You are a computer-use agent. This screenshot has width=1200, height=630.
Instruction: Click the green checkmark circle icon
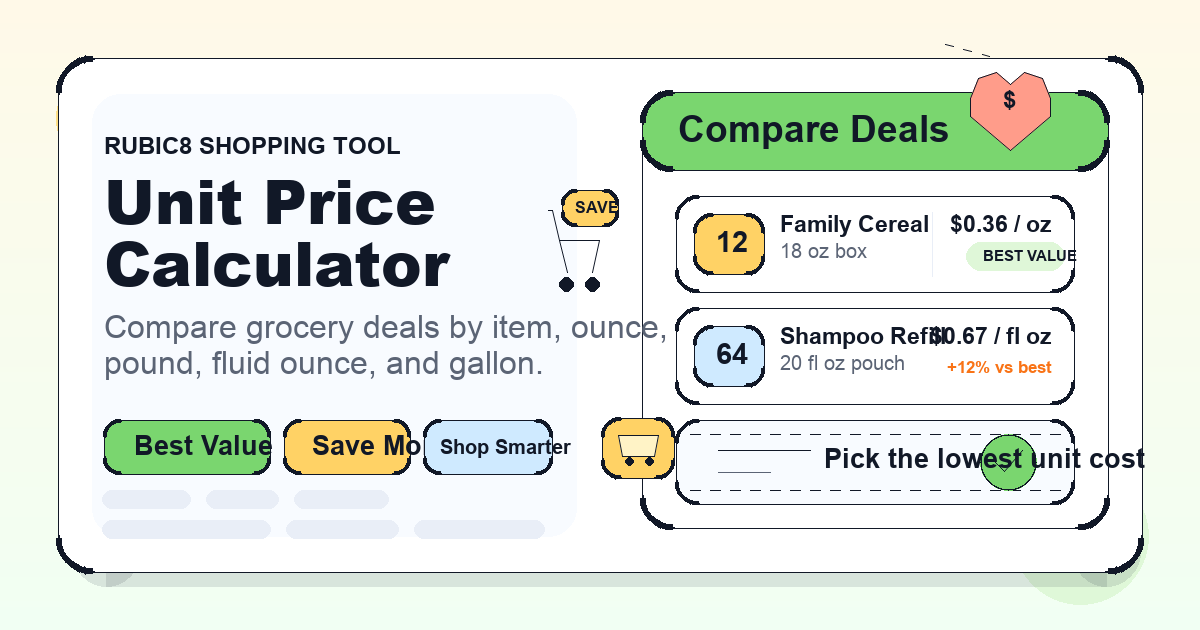[x=1008, y=462]
